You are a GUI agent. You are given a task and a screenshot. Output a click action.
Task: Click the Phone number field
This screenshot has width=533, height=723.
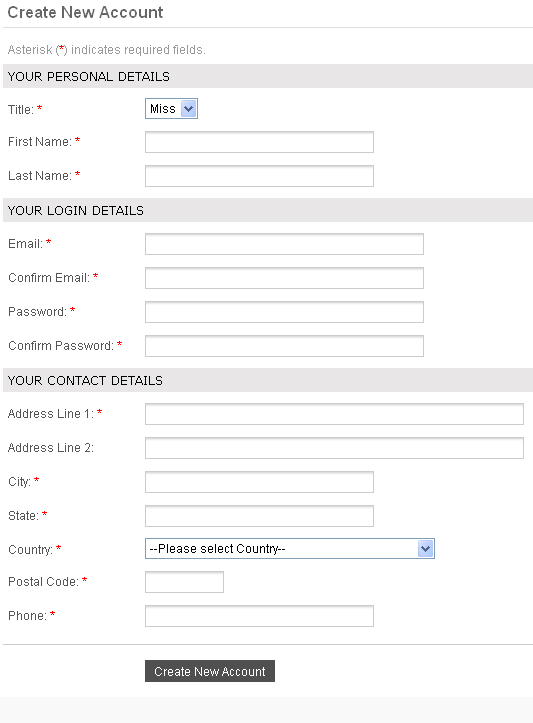point(259,616)
